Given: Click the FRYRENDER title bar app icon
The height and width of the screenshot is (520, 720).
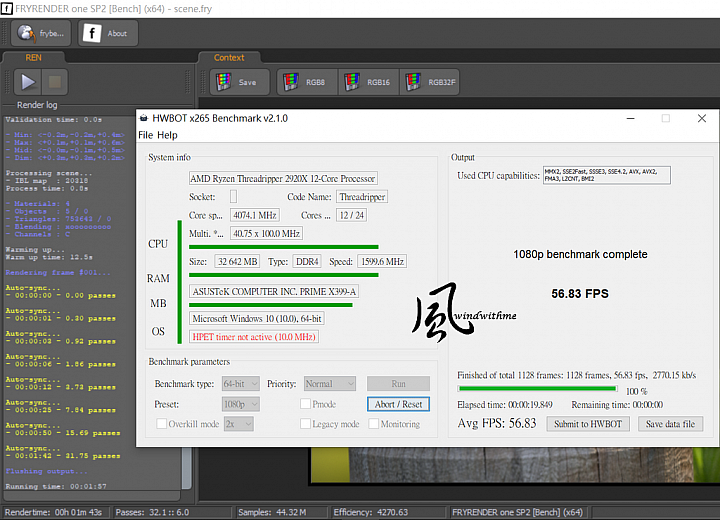Looking at the screenshot, I should (x=7, y=8).
